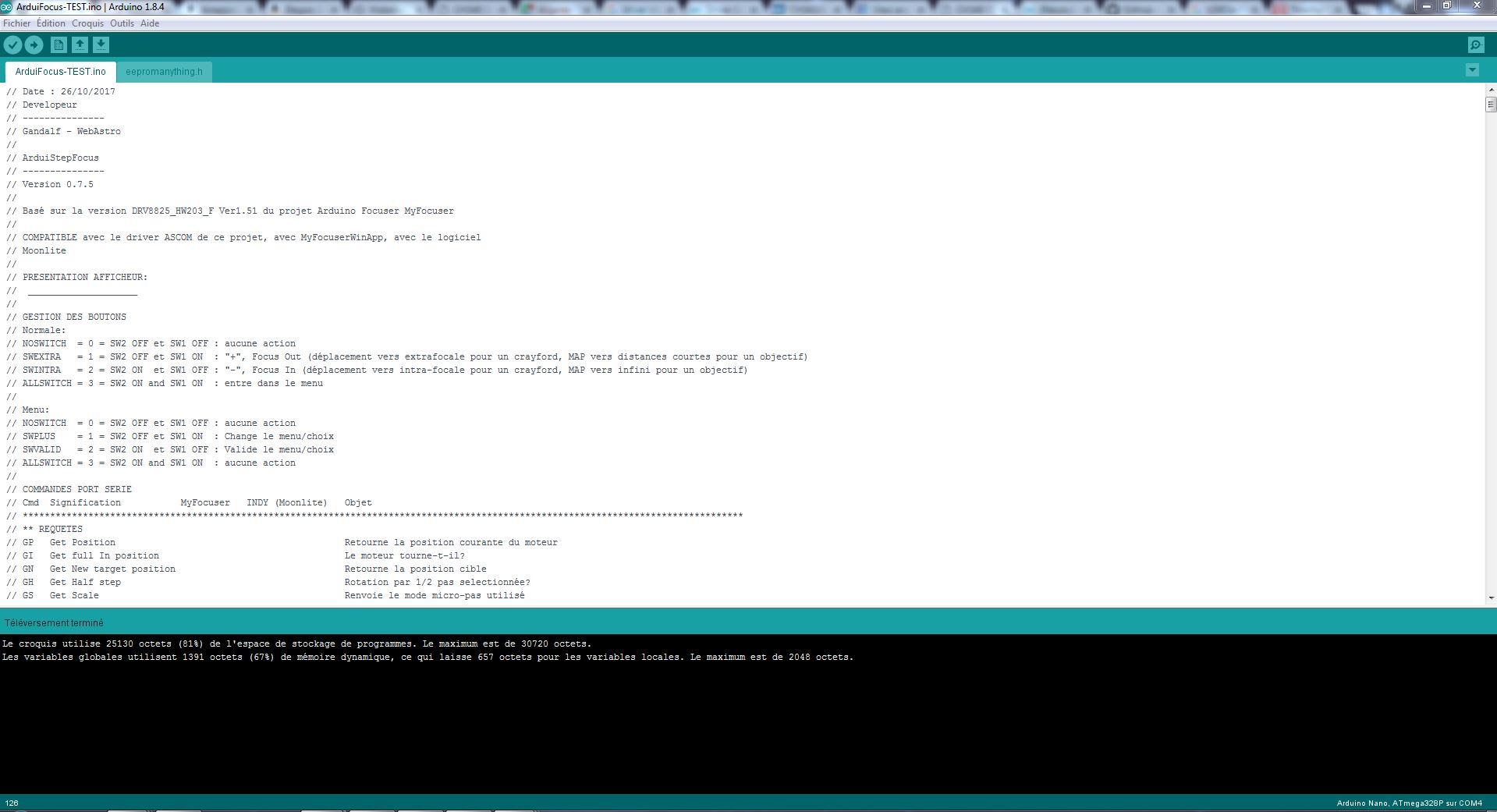Open the Édition menu
This screenshot has height=812, width=1497.
[51, 23]
